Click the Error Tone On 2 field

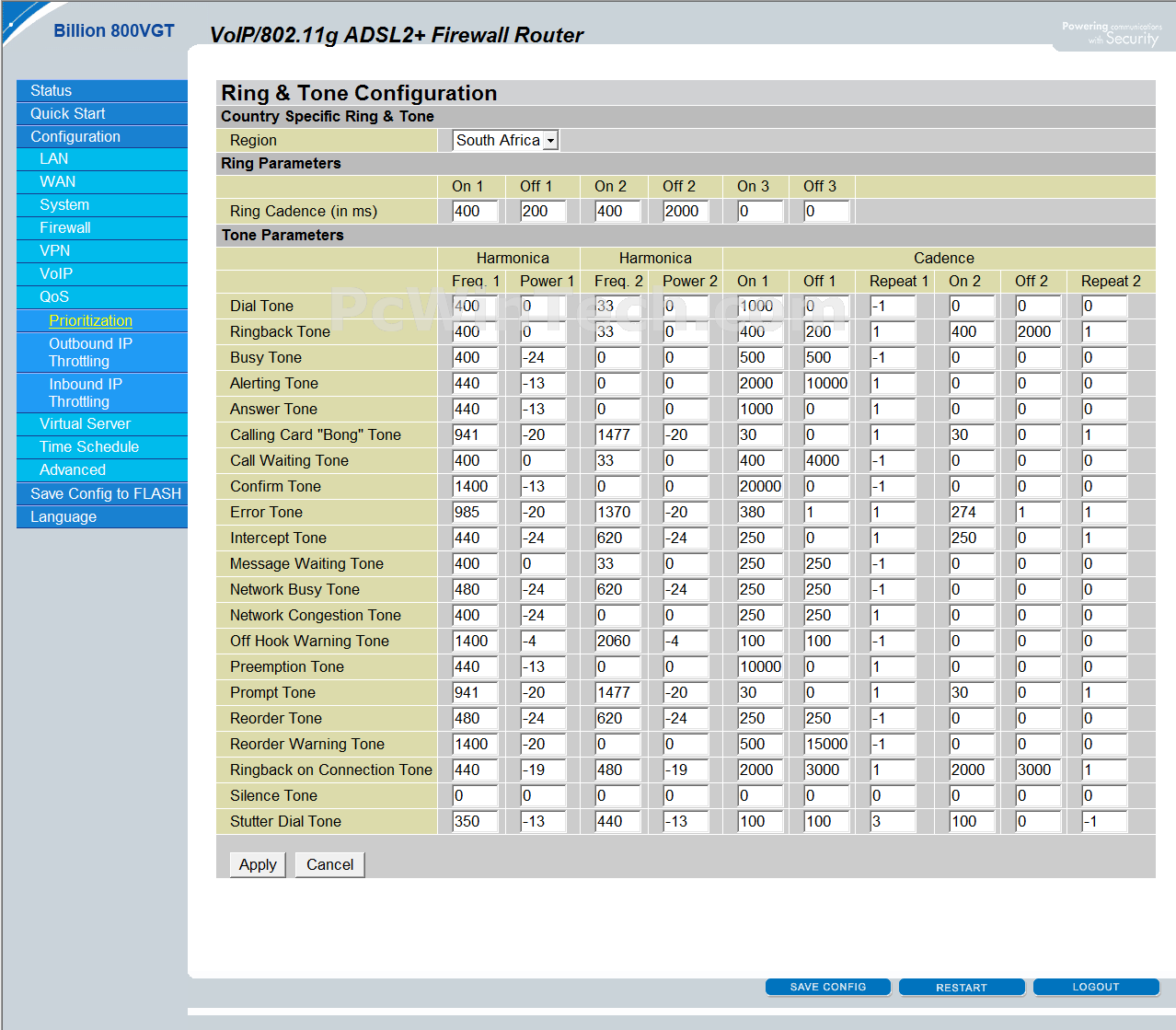[x=972, y=512]
